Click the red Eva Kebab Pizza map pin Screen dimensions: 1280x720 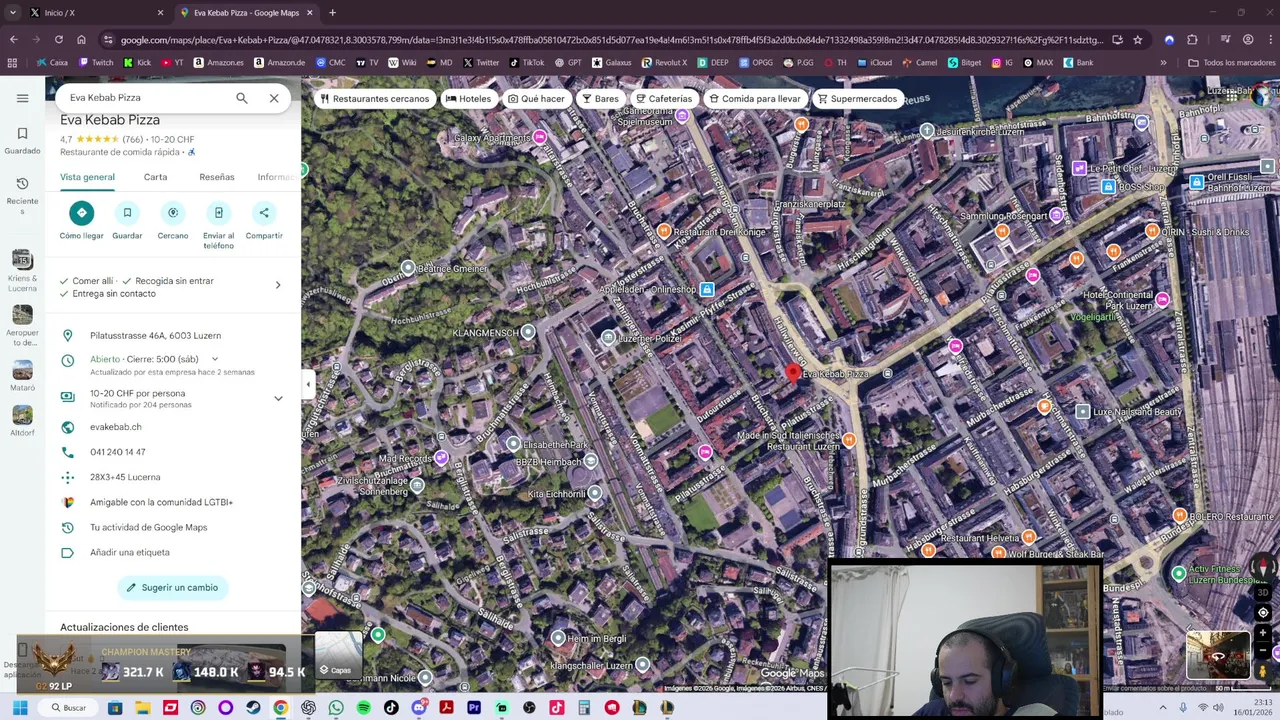tap(793, 374)
